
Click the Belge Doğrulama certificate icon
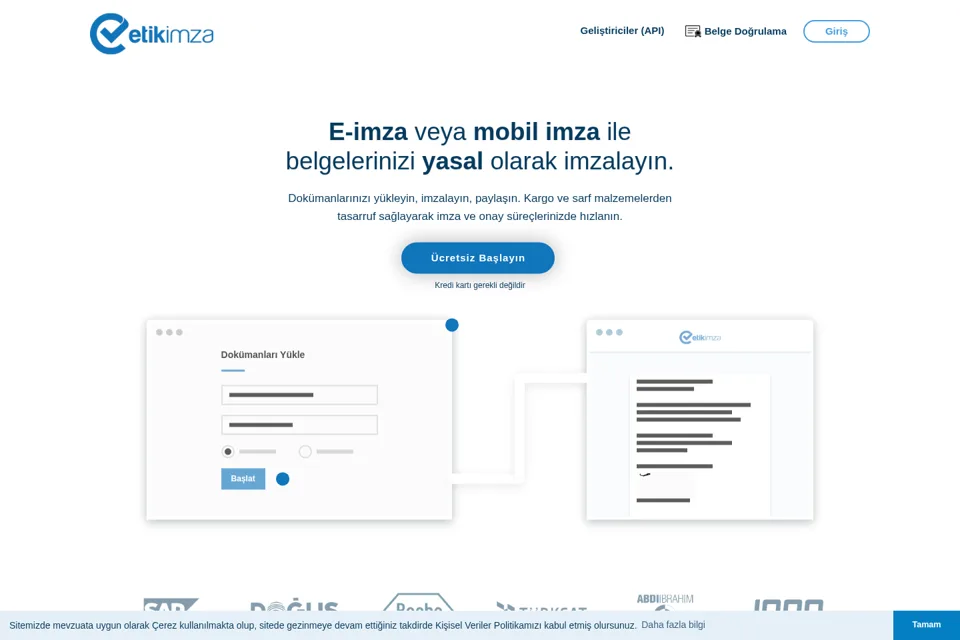pyautogui.click(x=692, y=31)
